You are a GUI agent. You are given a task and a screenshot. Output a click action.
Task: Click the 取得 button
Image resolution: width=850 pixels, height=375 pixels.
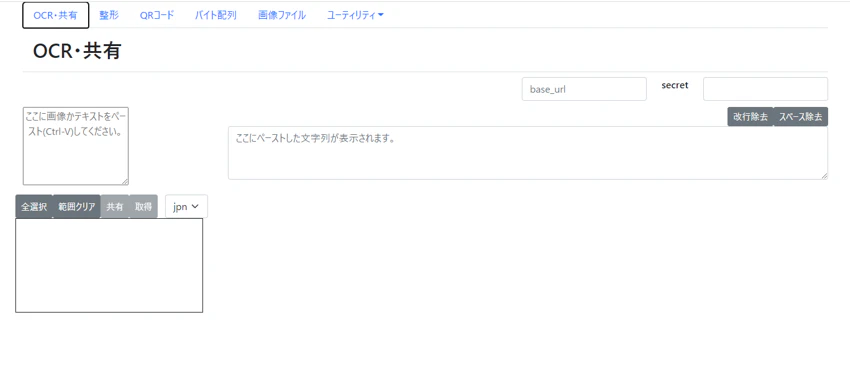[x=143, y=206]
